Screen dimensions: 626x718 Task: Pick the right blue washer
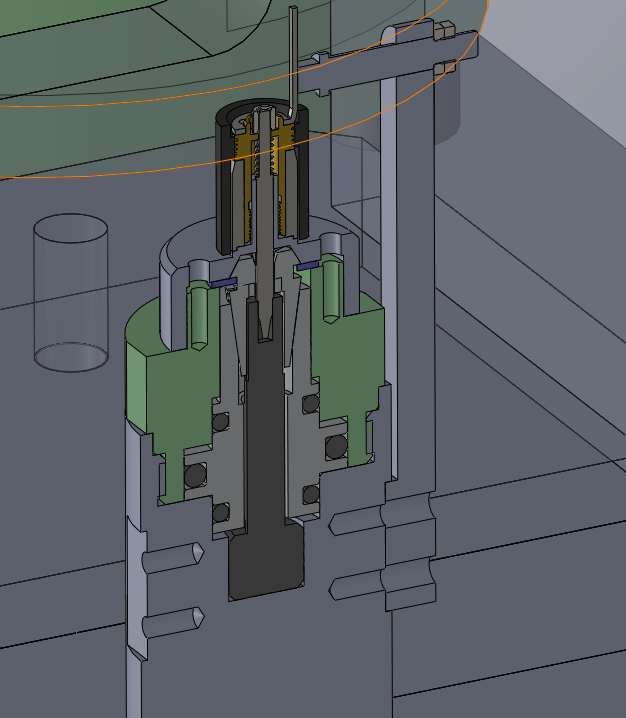click(x=307, y=265)
